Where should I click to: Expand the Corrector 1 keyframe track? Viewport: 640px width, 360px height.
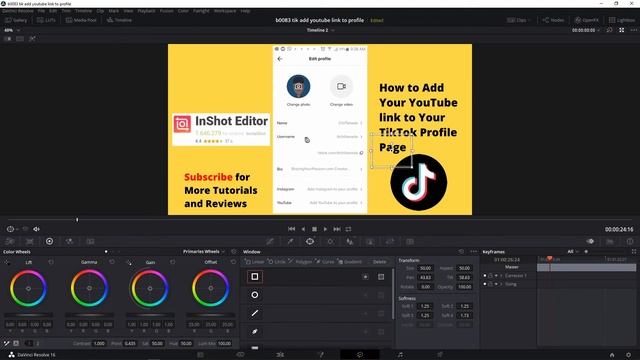(x=501, y=276)
